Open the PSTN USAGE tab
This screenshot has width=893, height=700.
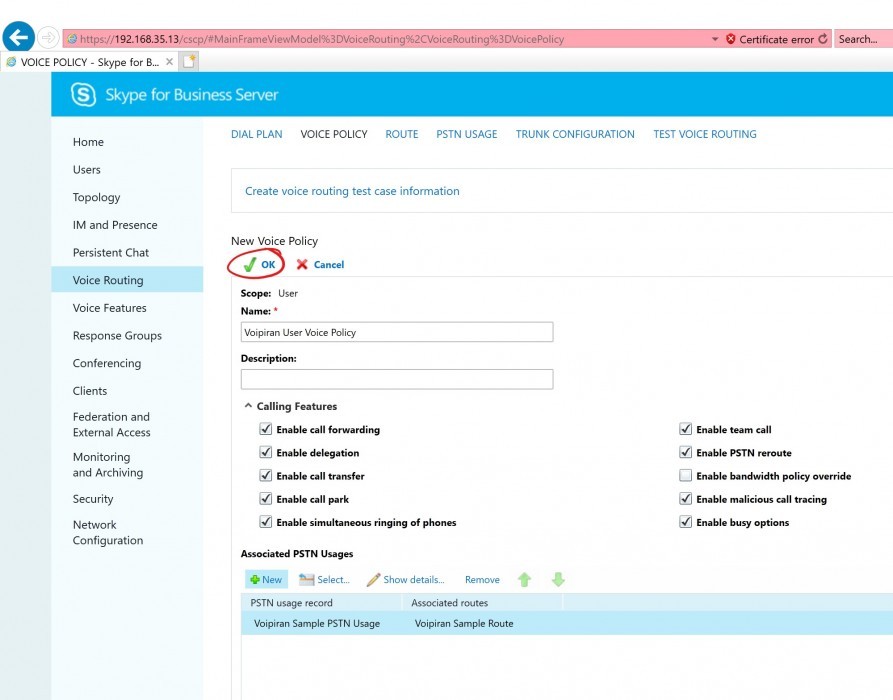point(466,134)
